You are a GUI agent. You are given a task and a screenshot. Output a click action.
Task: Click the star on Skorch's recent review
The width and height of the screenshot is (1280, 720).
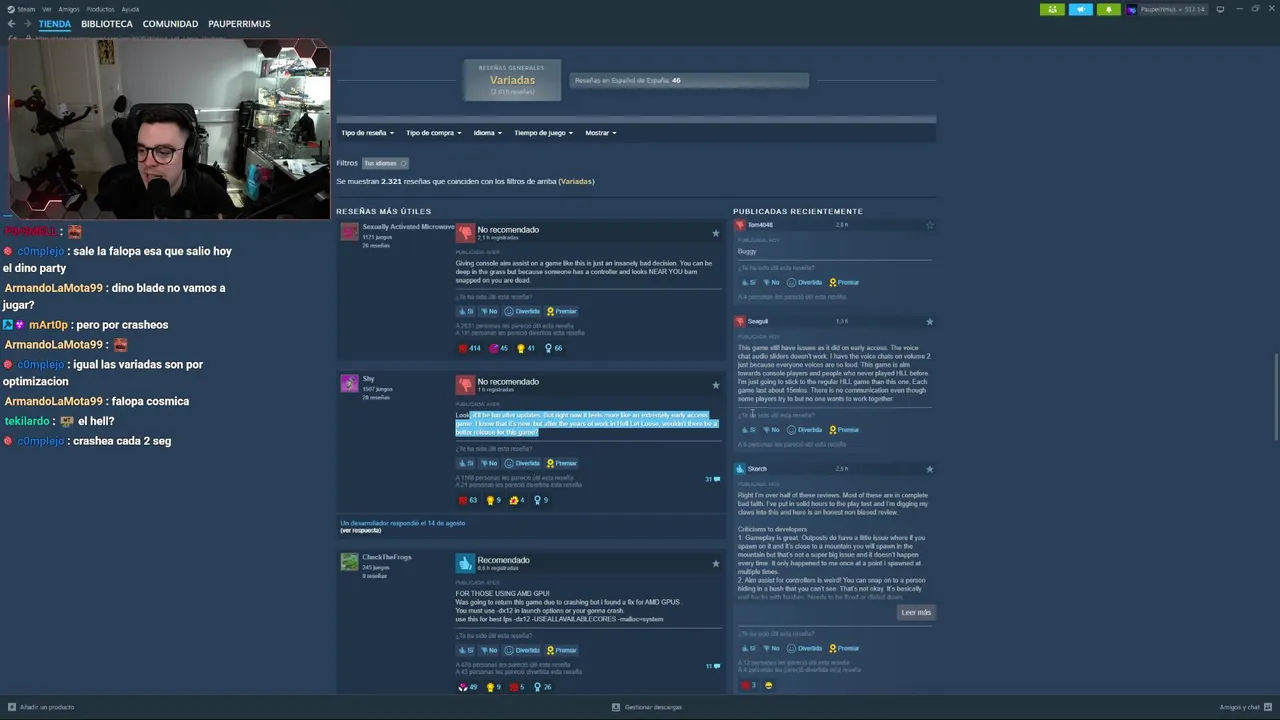point(929,469)
